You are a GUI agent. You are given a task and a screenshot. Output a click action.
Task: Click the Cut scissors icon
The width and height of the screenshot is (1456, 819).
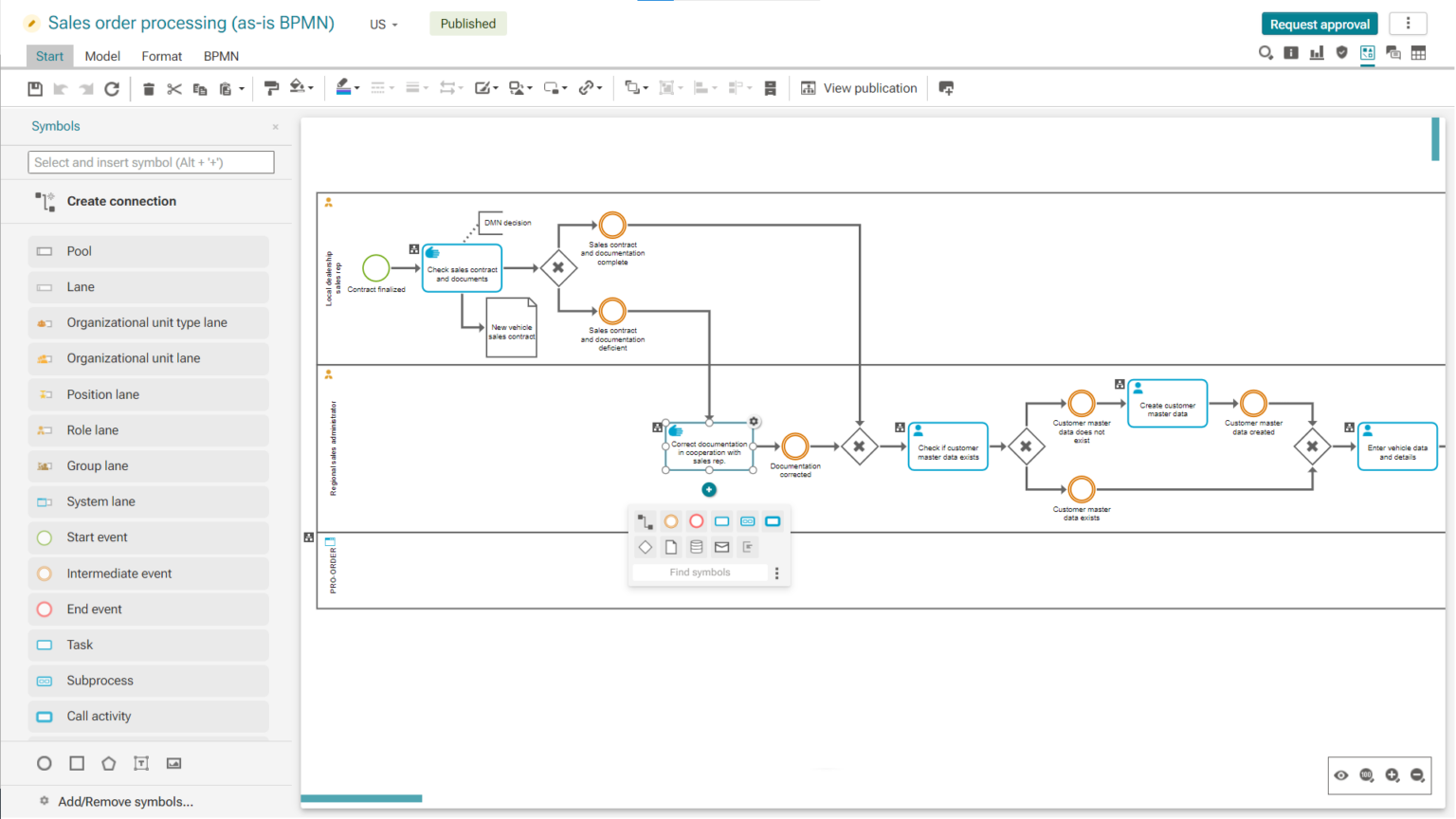[173, 88]
